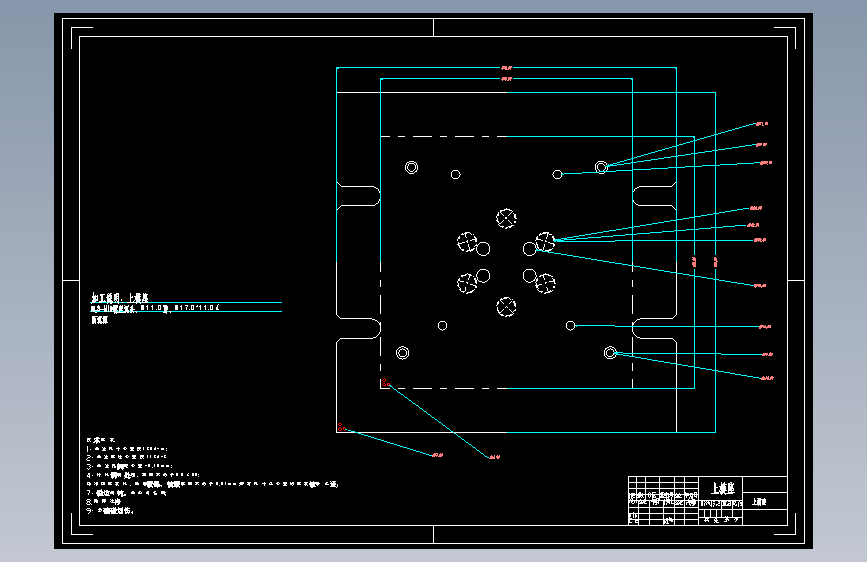Select the red marker at outer plate bottom-left corner
This screenshot has height=562, width=867.
tap(341, 427)
